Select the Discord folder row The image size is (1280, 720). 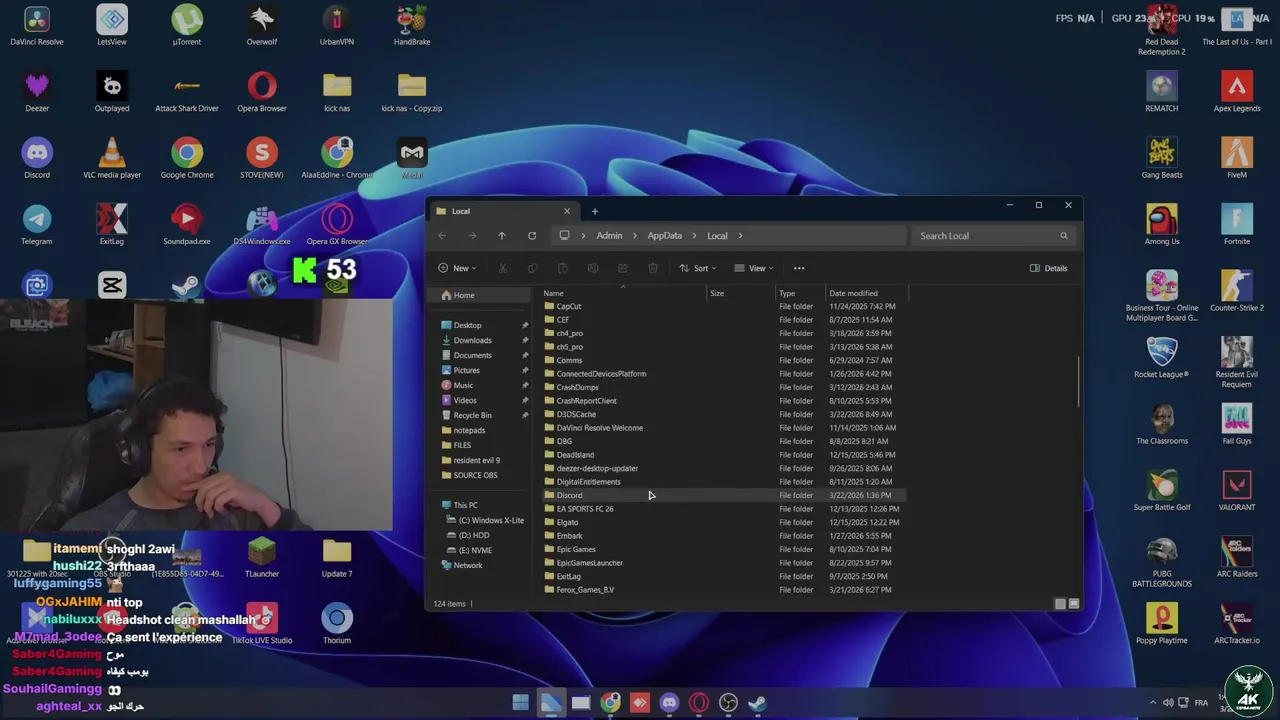coord(724,495)
